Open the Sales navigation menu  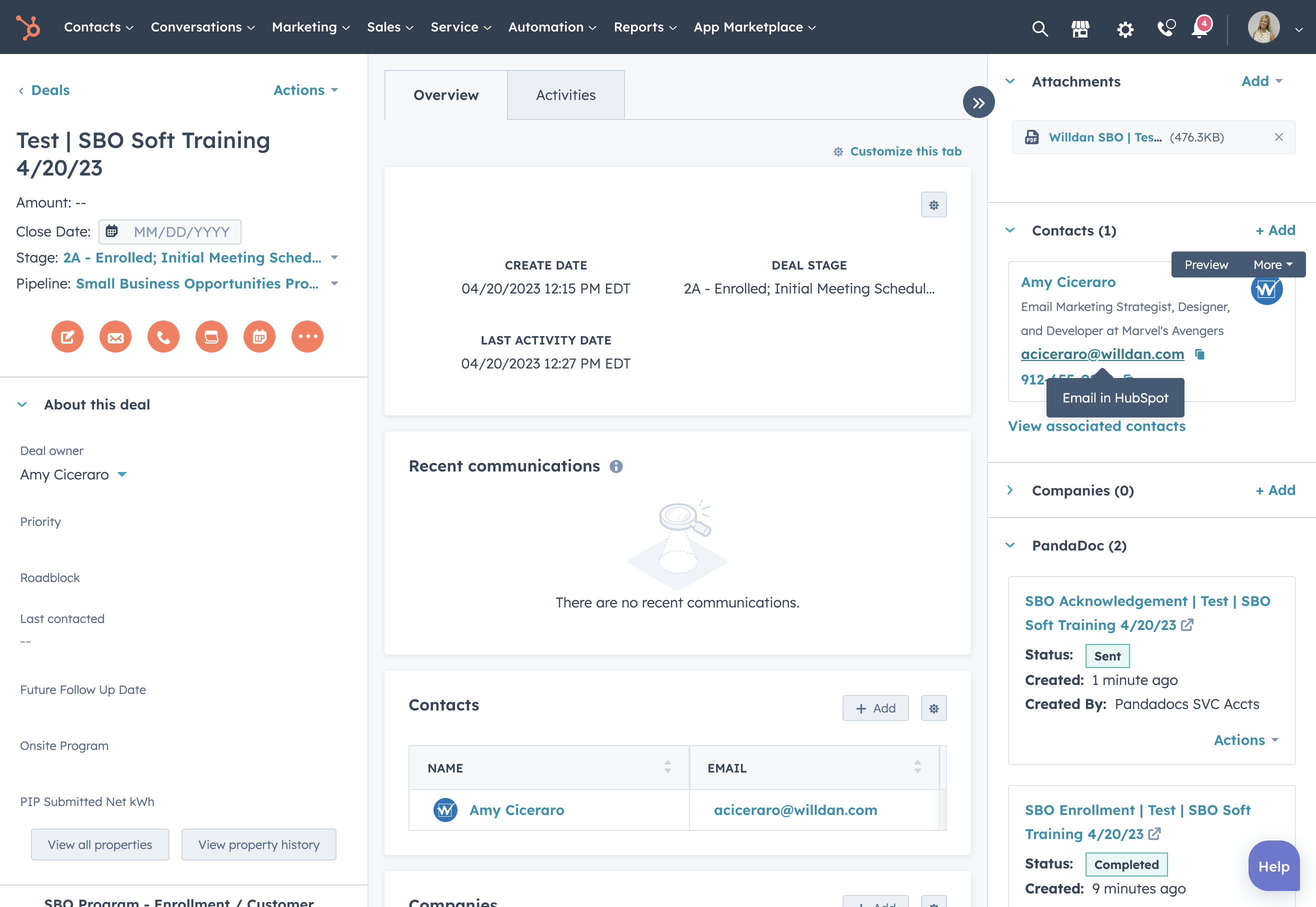click(390, 26)
